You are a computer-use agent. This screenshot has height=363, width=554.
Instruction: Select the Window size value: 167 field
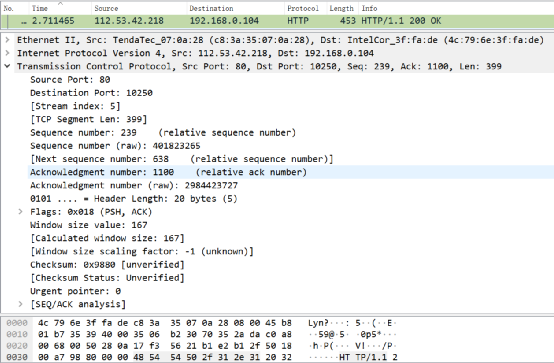[89, 225]
